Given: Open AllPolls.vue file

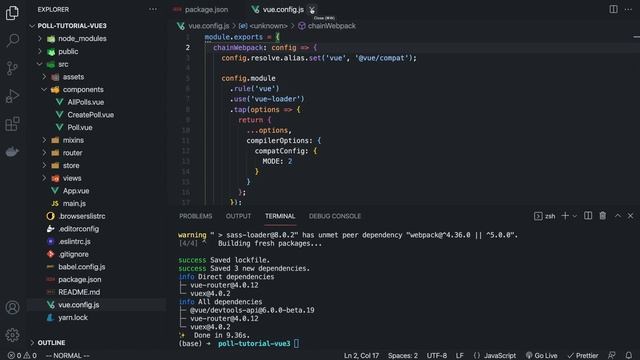Looking at the screenshot, I should coord(85,102).
